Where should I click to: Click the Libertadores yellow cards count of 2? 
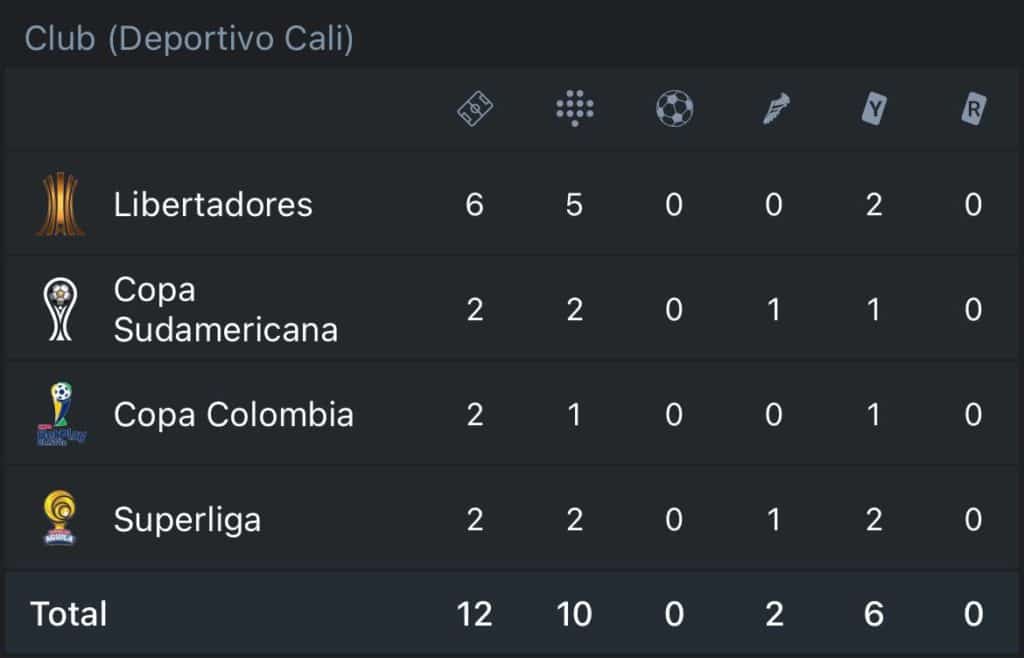tap(874, 203)
